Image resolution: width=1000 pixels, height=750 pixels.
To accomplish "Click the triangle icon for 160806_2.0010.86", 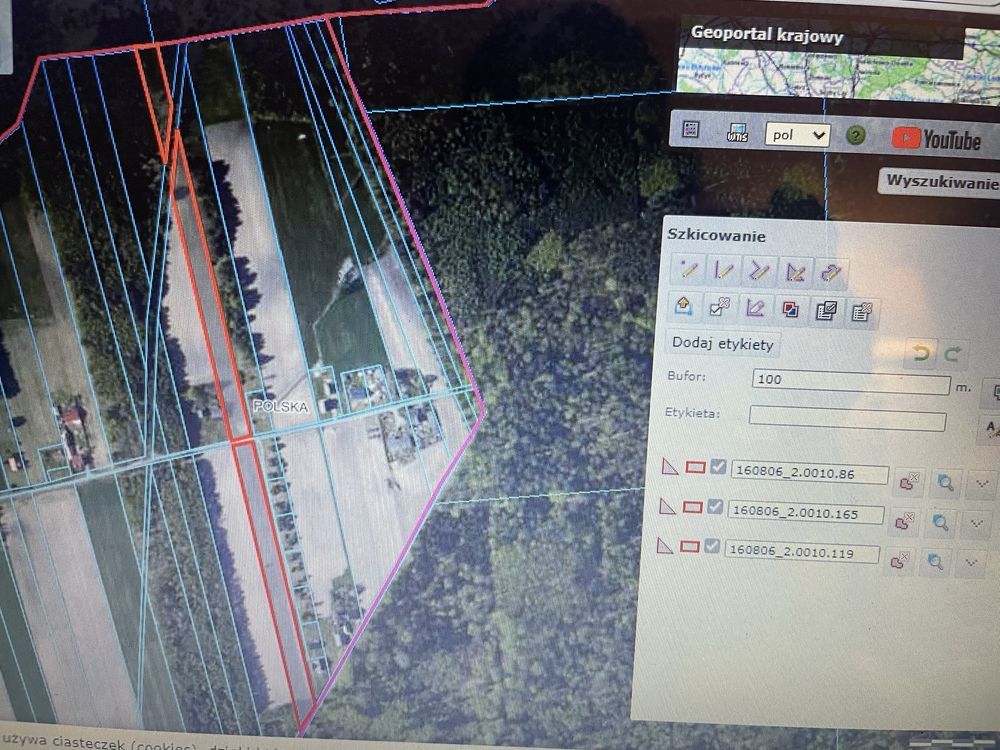I will pos(669,466).
